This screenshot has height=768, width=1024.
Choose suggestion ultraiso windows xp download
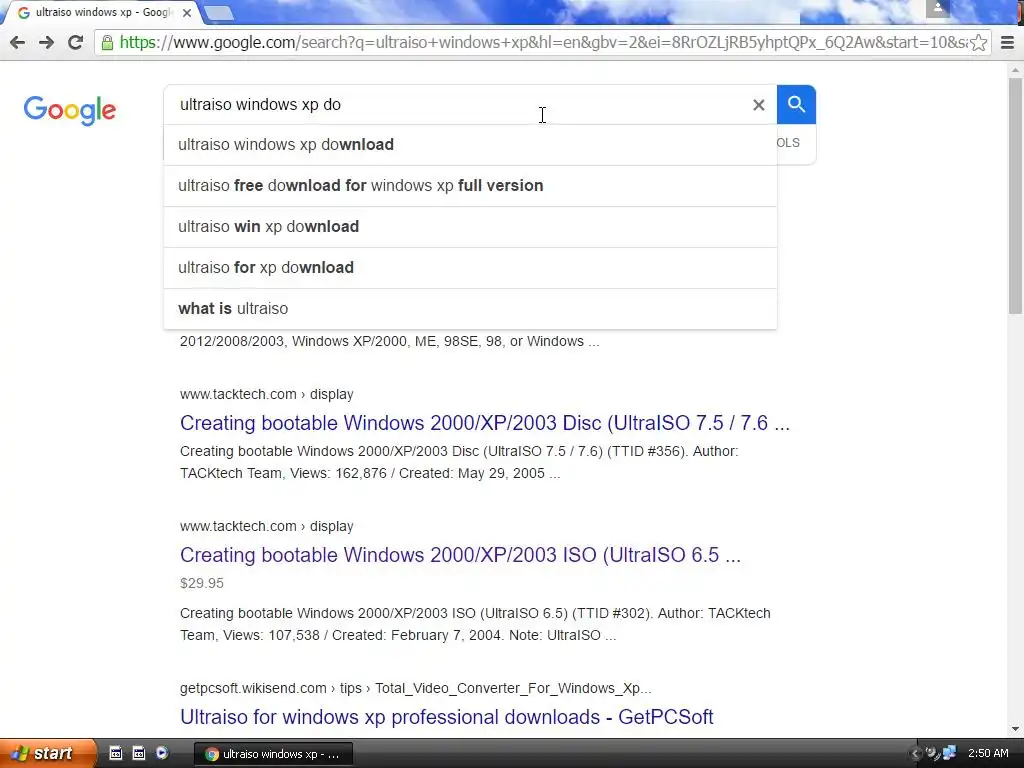point(470,144)
